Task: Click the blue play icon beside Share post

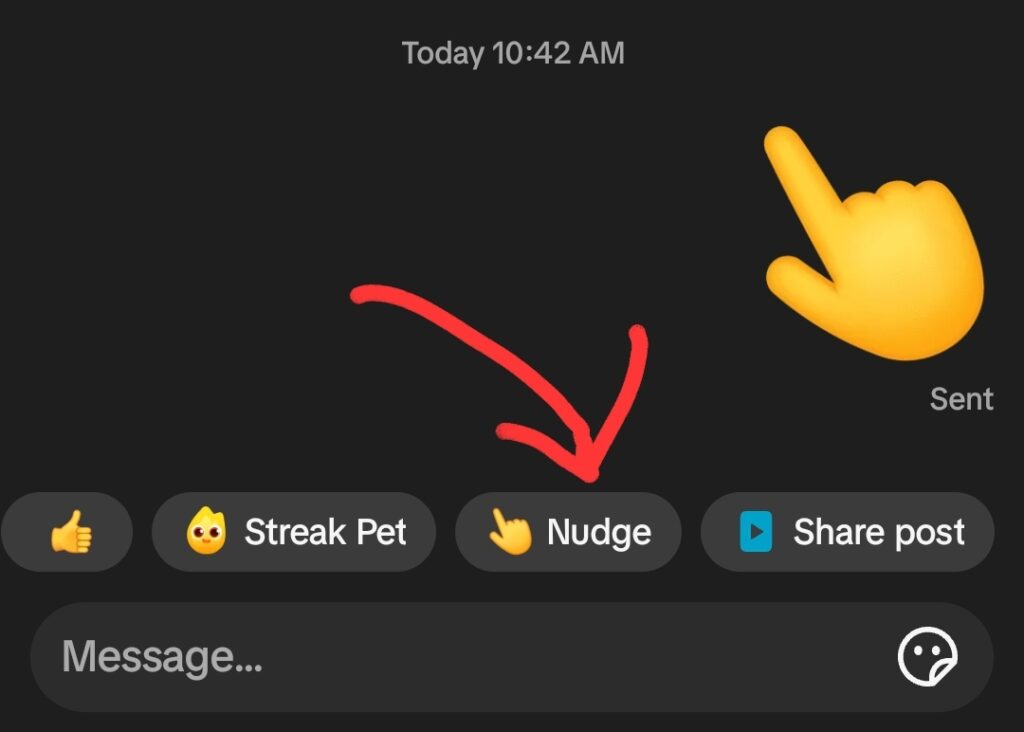Action: coord(756,532)
